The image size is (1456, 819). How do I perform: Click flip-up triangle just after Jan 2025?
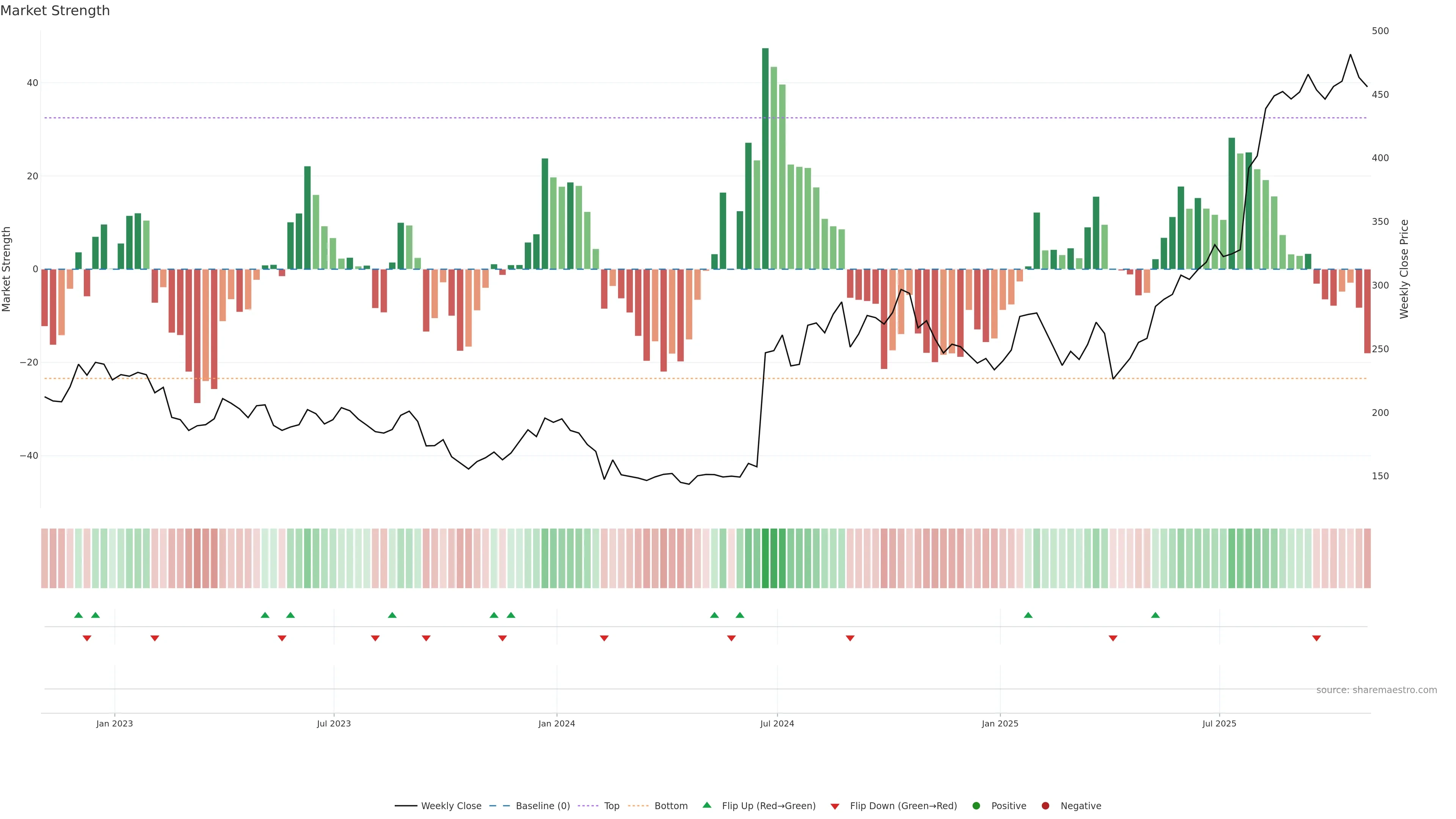1028,615
